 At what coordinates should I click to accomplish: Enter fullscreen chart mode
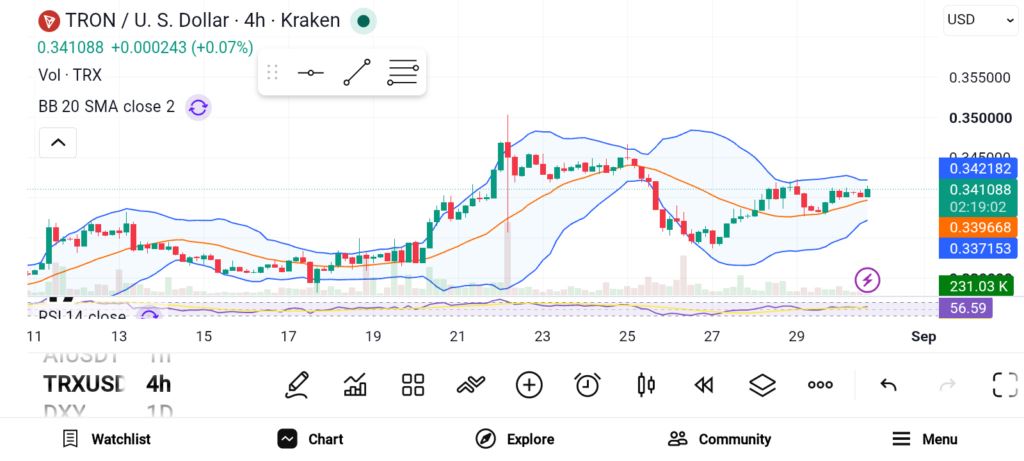[1005, 385]
